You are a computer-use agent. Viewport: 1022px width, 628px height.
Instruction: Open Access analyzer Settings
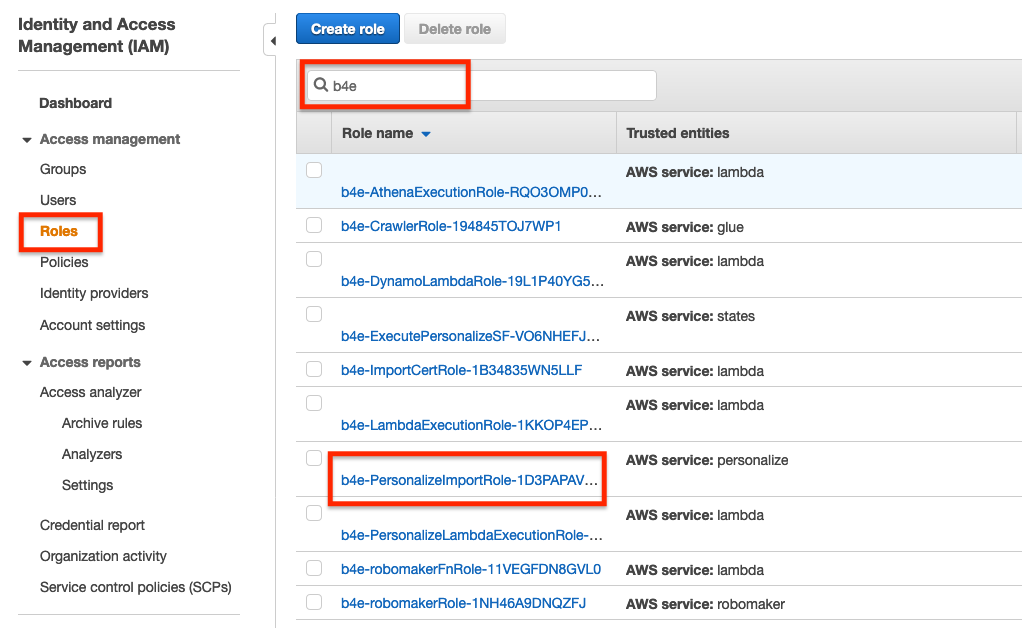pyautogui.click(x=87, y=485)
